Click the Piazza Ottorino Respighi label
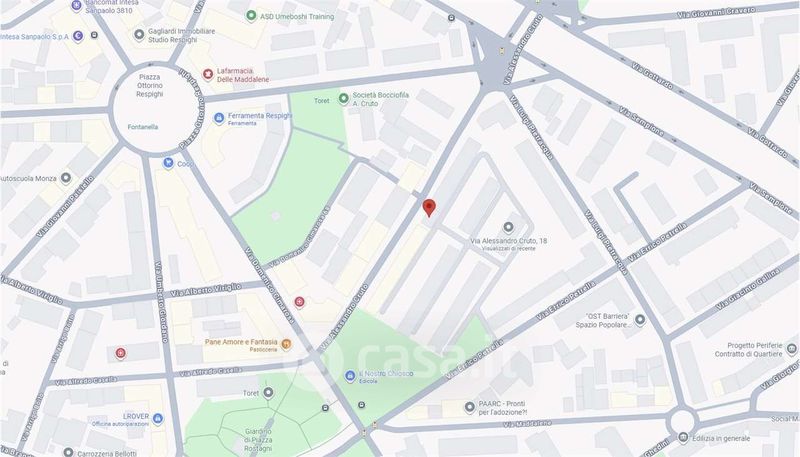This screenshot has width=800, height=457. coord(149,85)
